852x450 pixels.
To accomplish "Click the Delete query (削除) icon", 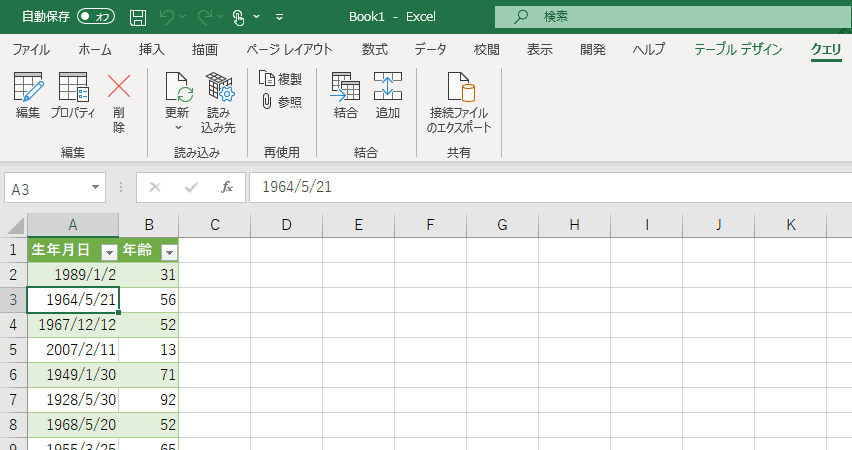I will click(x=119, y=89).
